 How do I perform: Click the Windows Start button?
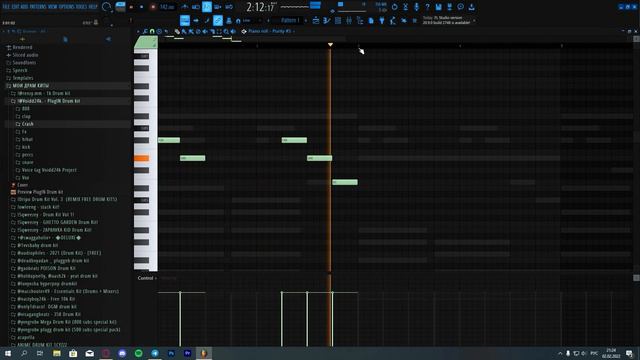pyautogui.click(x=8, y=353)
